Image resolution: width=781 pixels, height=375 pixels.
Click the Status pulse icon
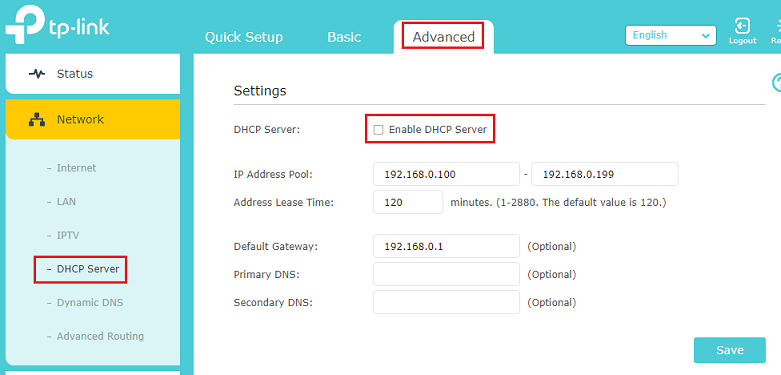click(37, 74)
